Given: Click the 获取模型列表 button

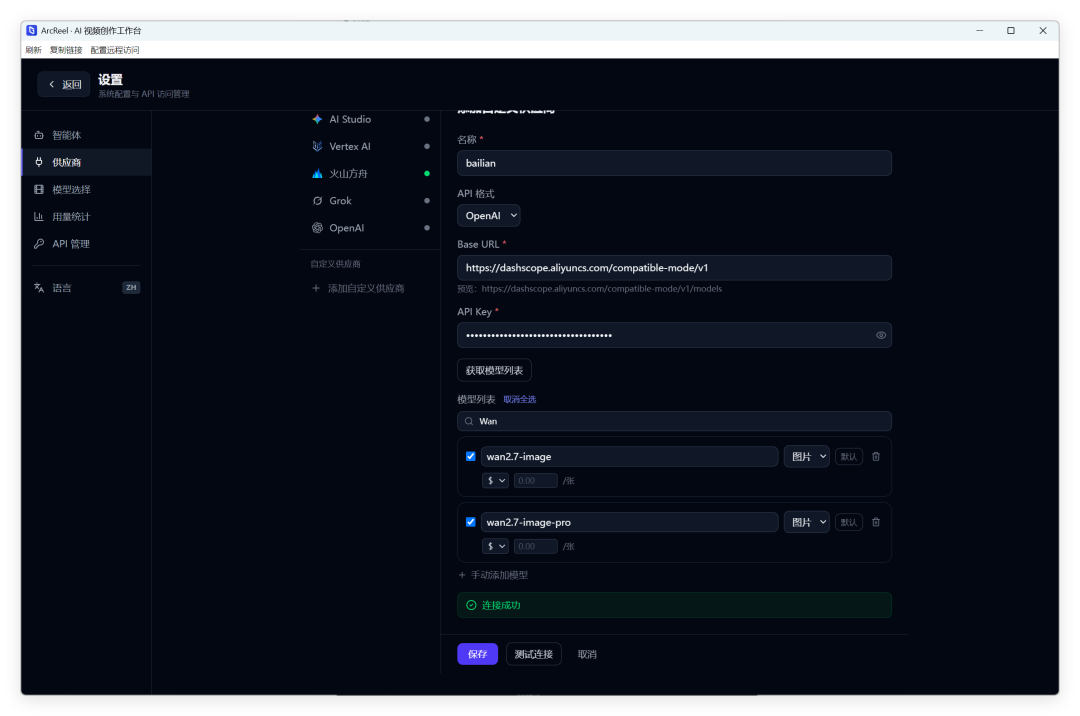Looking at the screenshot, I should 494,370.
